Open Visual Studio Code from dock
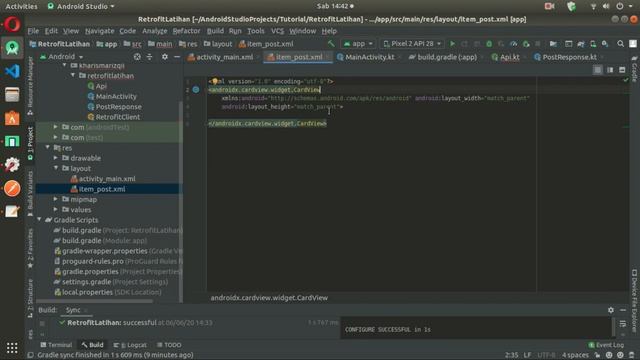The image size is (640, 360). (x=12, y=71)
